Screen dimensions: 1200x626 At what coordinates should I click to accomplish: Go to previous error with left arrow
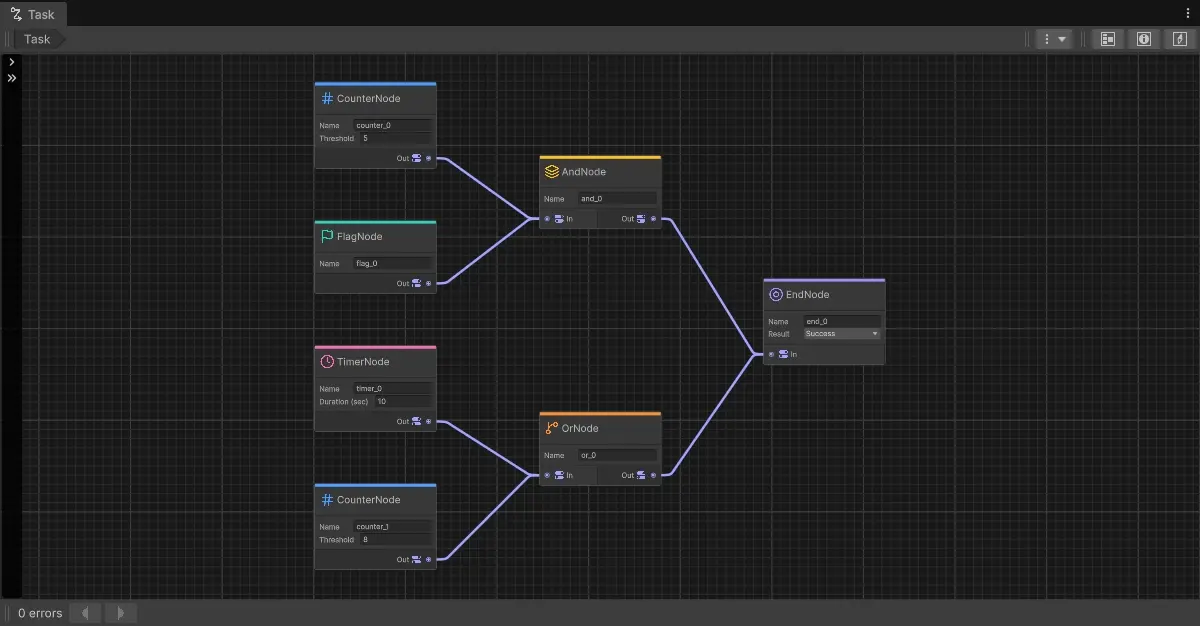(85, 613)
